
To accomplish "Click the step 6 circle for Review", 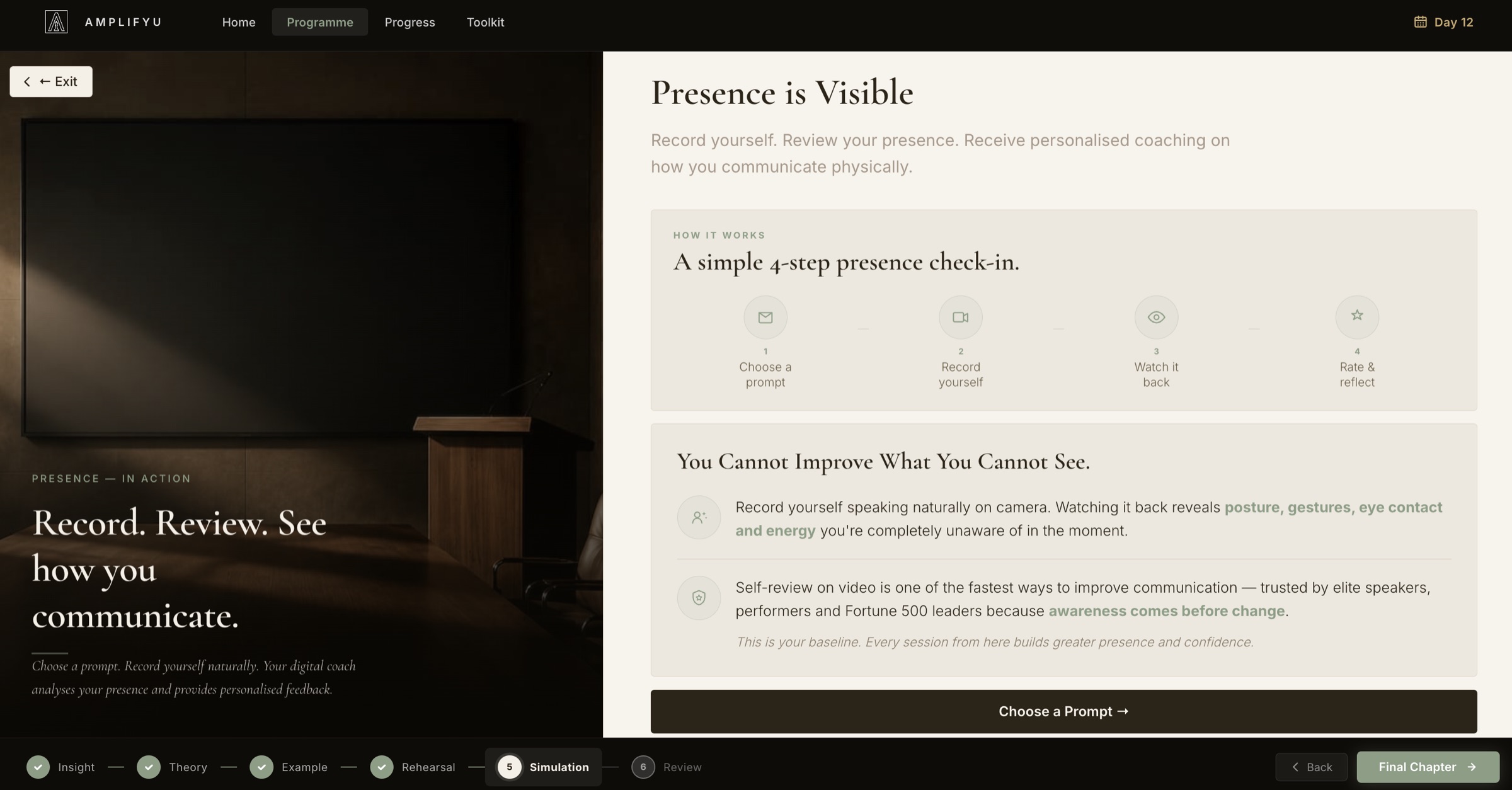I will tap(643, 767).
